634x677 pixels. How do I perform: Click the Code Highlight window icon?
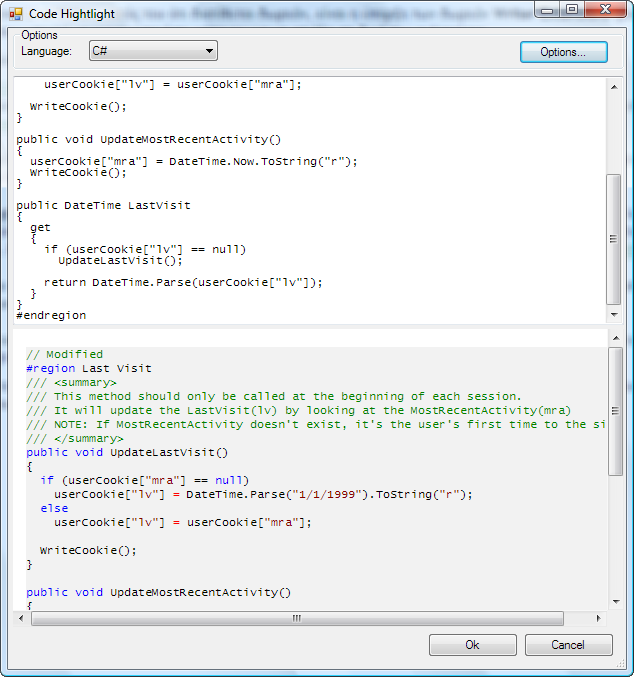[15, 14]
